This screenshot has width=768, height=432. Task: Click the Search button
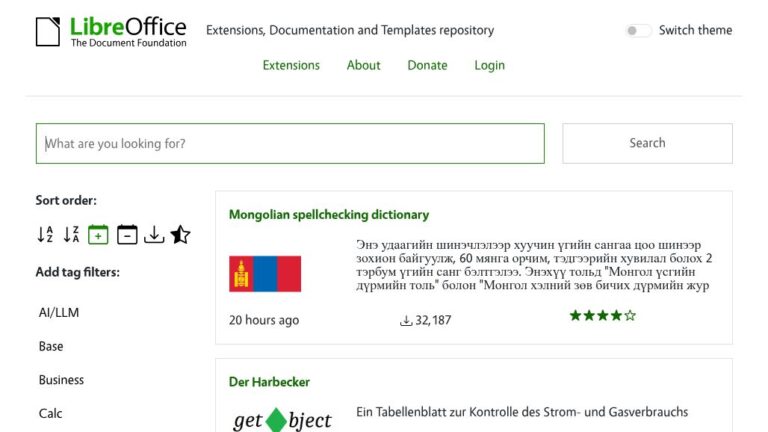tap(647, 143)
